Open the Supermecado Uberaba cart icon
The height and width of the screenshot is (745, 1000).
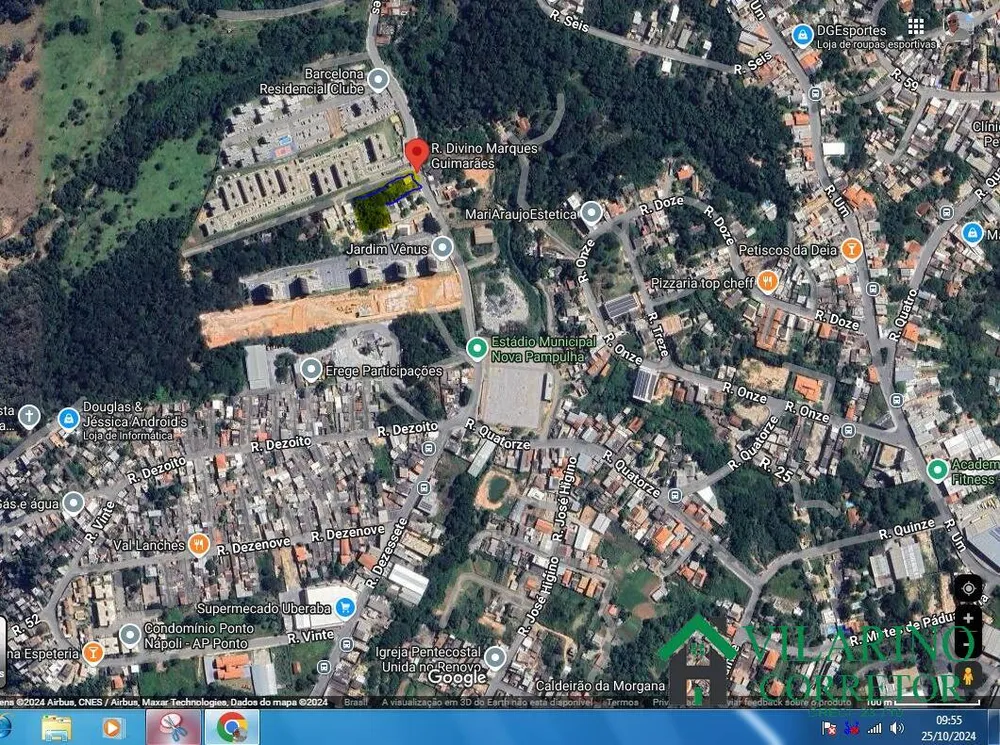(x=346, y=607)
